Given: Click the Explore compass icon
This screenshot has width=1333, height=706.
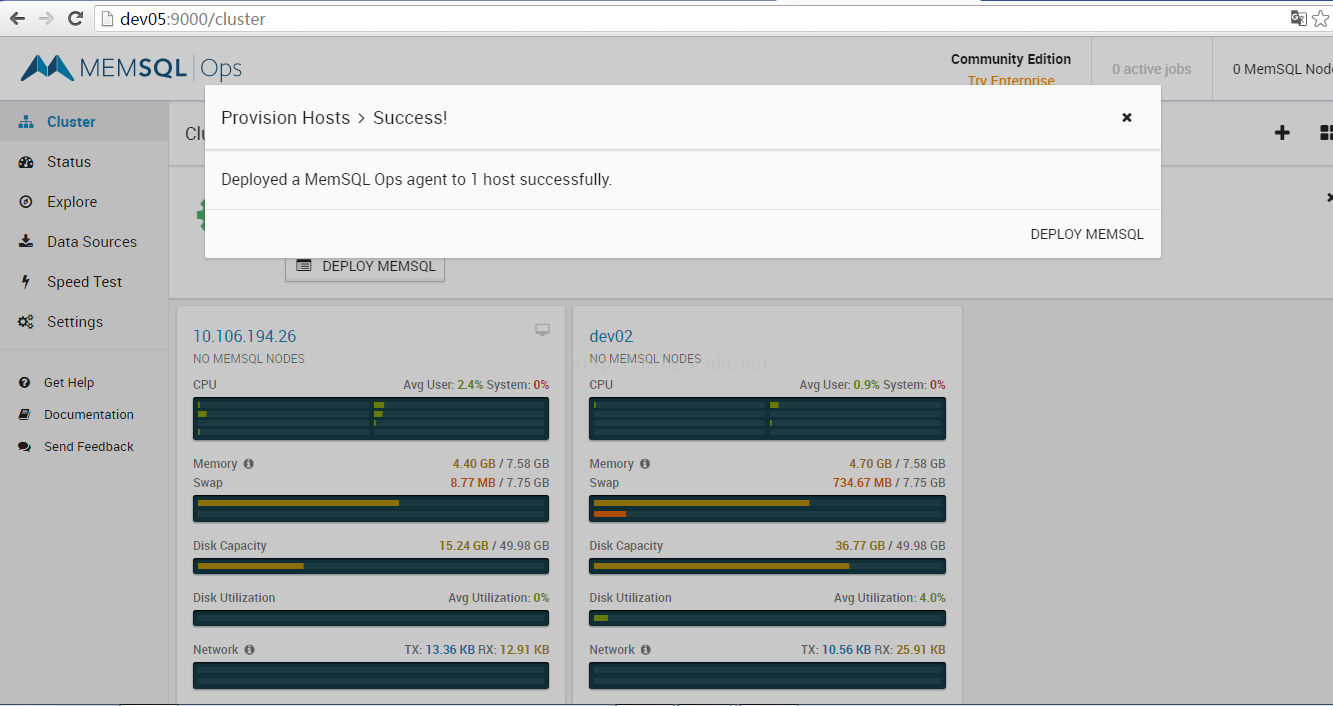Looking at the screenshot, I should [x=26, y=202].
